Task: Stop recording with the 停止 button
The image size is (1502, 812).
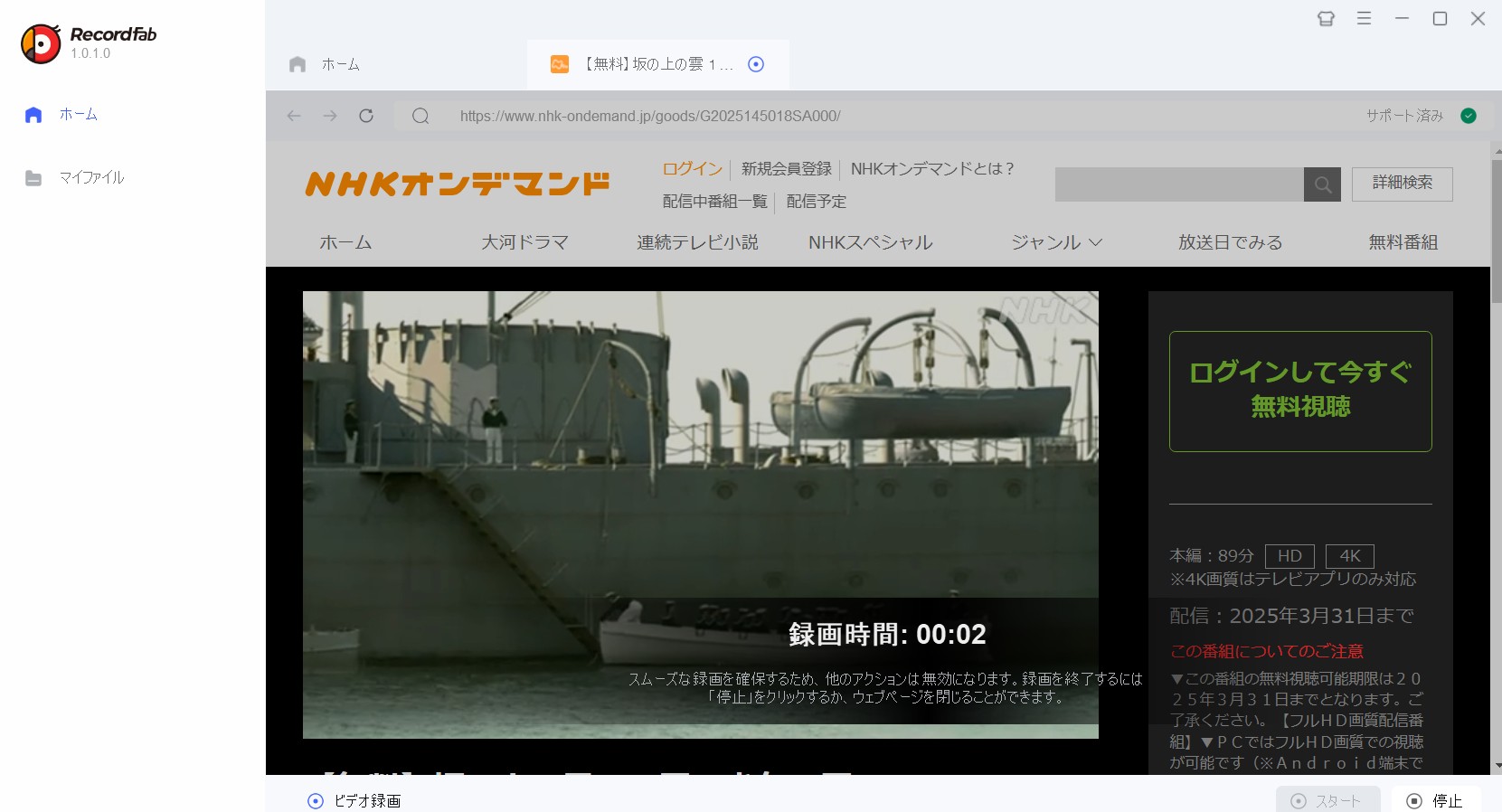Action: click(1436, 800)
